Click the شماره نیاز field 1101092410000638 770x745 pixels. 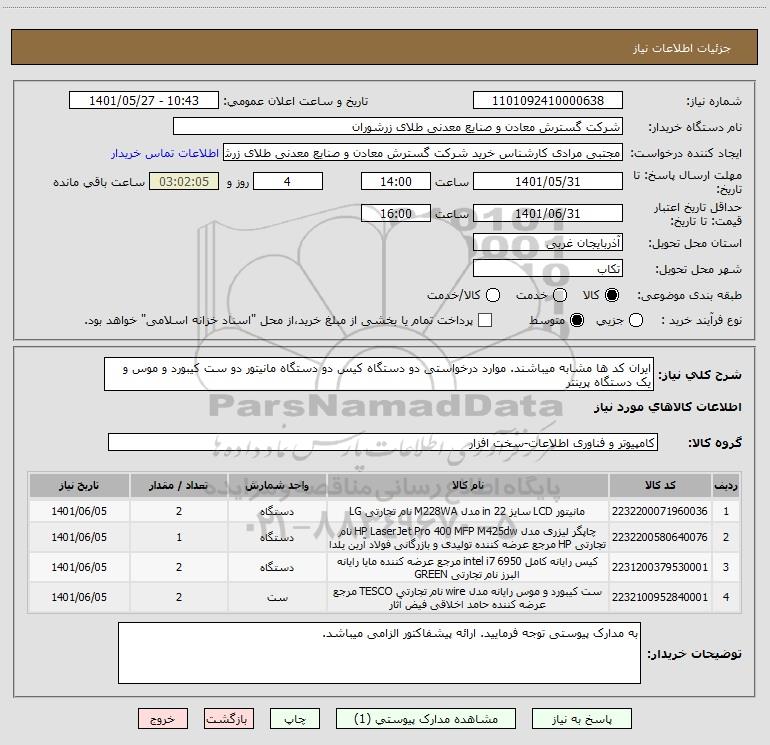pos(548,101)
